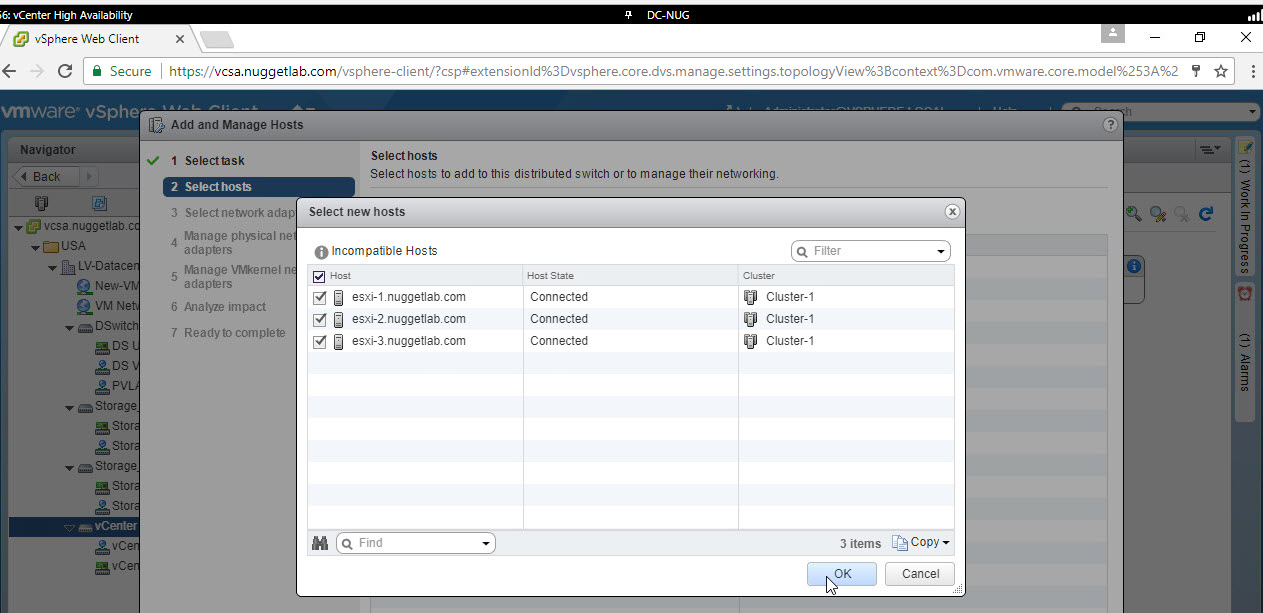Viewport: 1263px width, 613px height.
Task: Sort by the Host State column header
Action: click(630, 276)
